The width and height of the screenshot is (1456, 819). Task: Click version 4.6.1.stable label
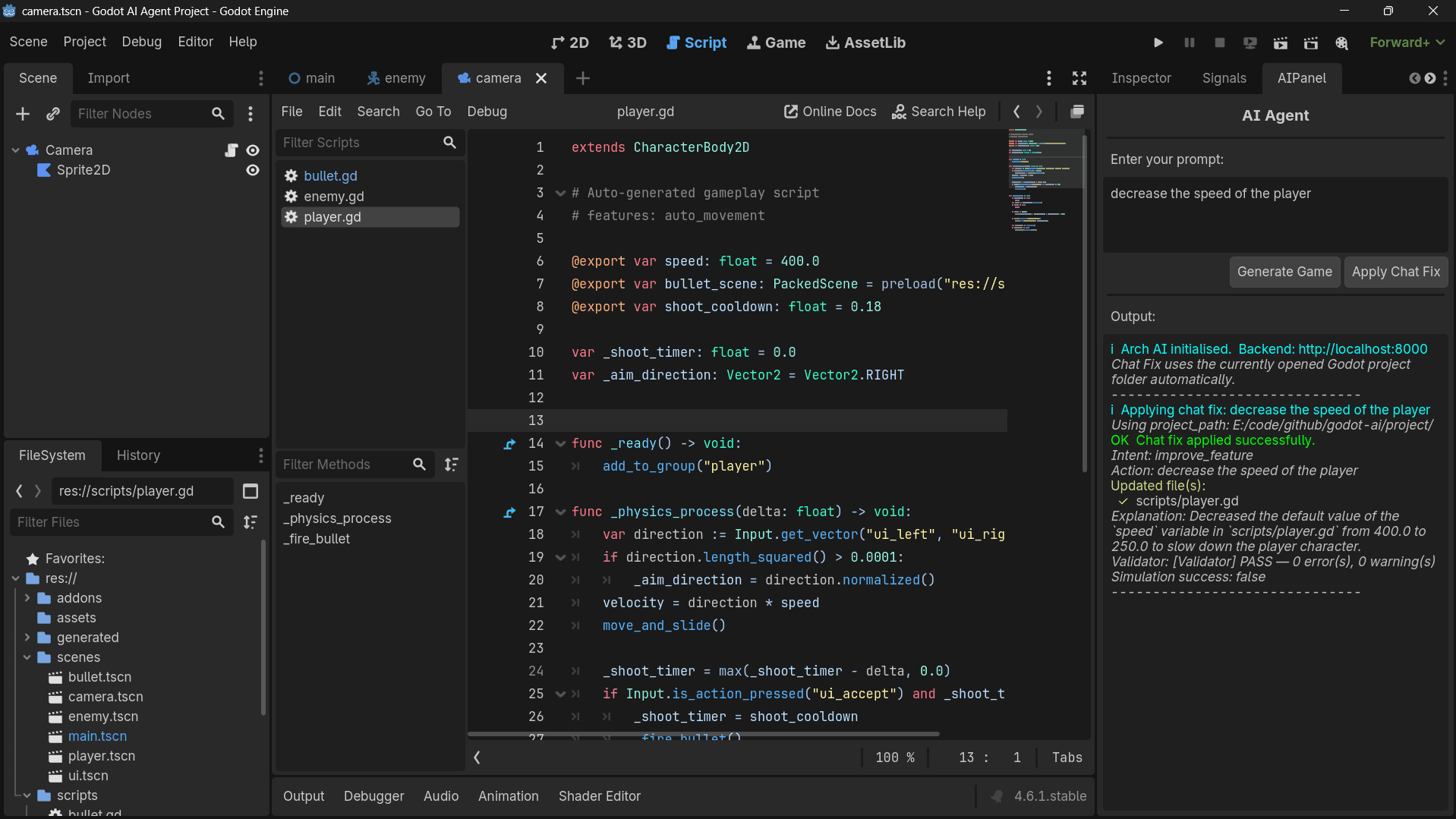pyautogui.click(x=1050, y=796)
